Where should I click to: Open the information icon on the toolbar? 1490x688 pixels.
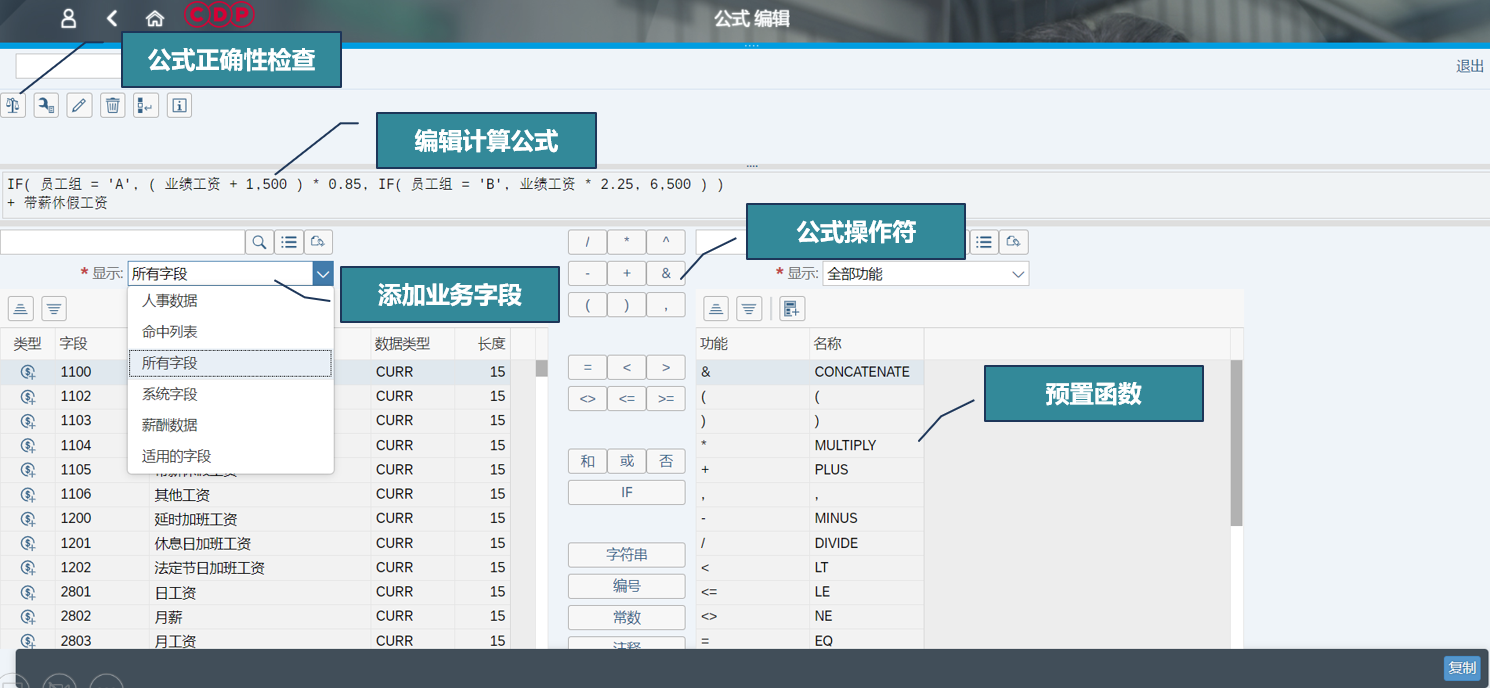[x=180, y=104]
